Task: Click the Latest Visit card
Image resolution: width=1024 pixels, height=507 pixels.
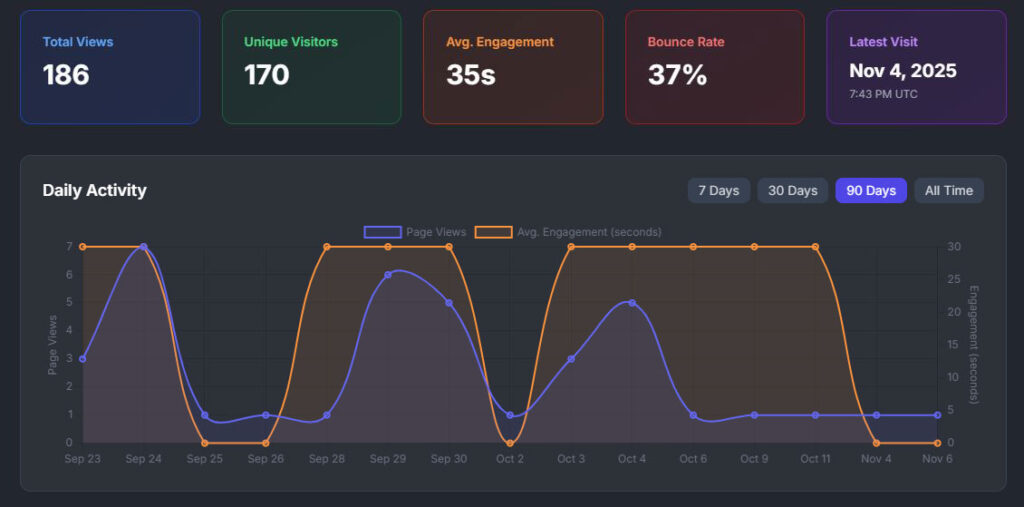Action: click(x=916, y=67)
